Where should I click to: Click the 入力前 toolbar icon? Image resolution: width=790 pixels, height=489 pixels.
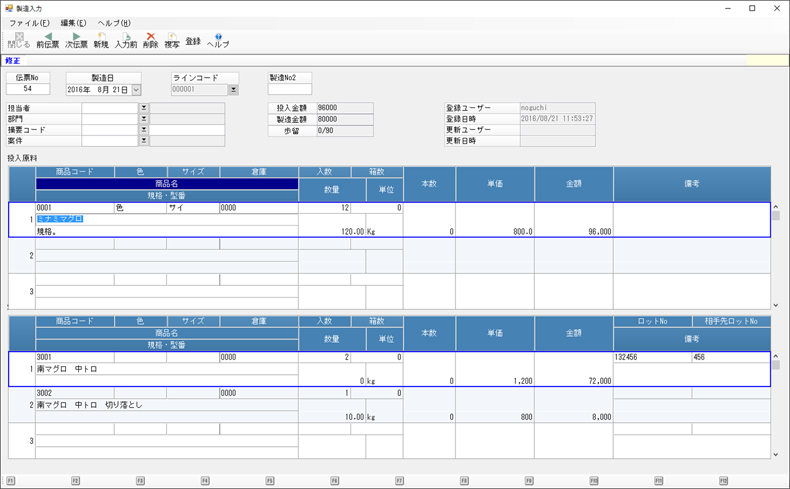pyautogui.click(x=126, y=40)
